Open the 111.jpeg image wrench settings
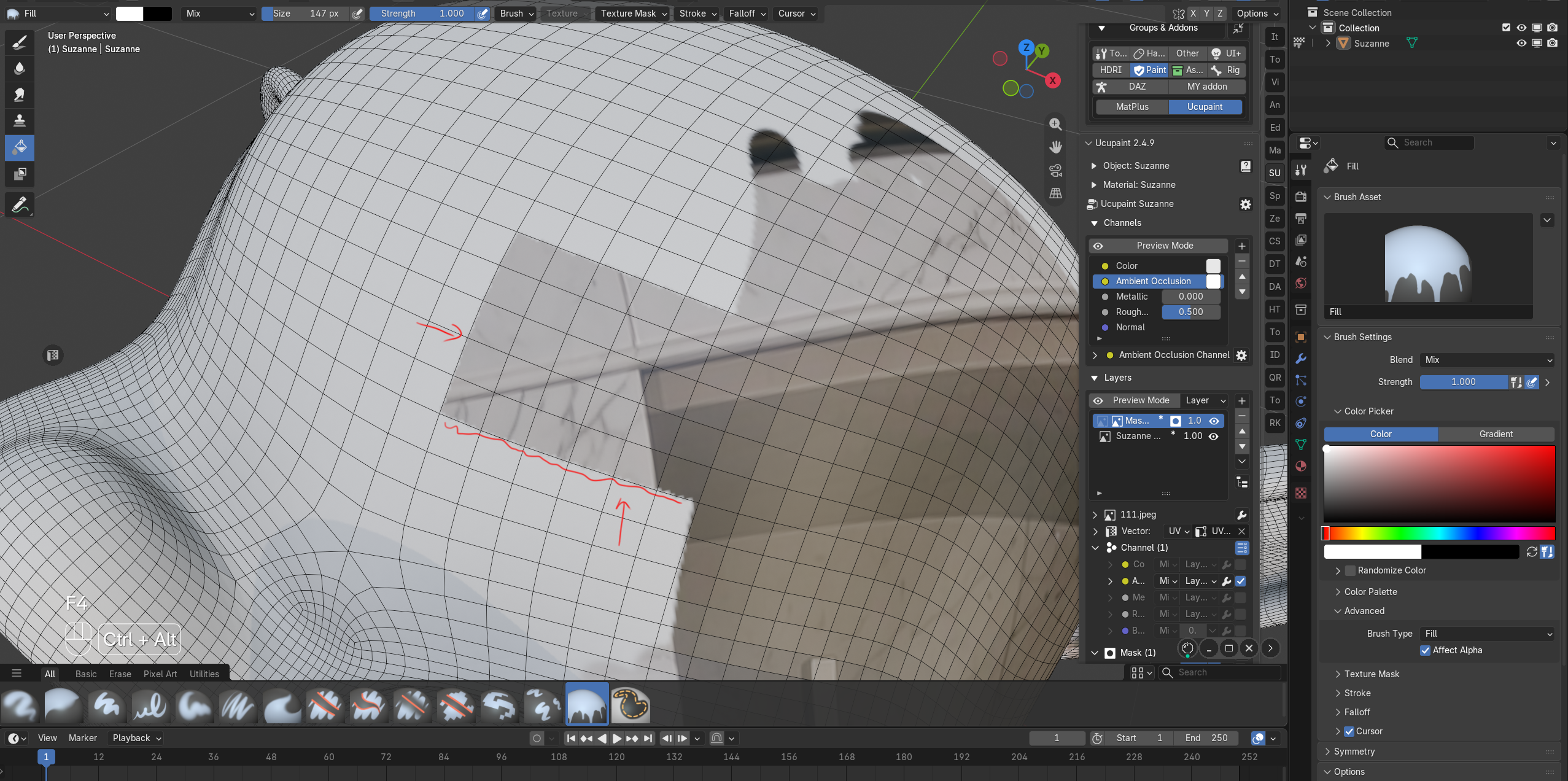 [1241, 515]
